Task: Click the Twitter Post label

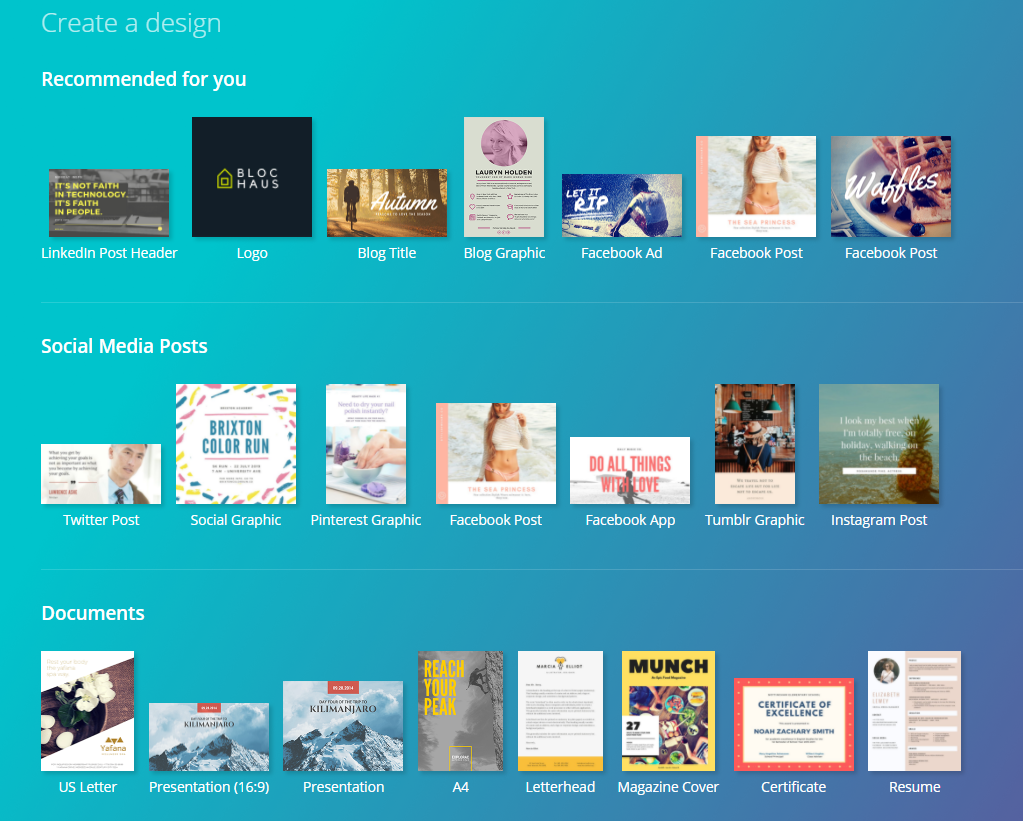Action: coord(101,520)
